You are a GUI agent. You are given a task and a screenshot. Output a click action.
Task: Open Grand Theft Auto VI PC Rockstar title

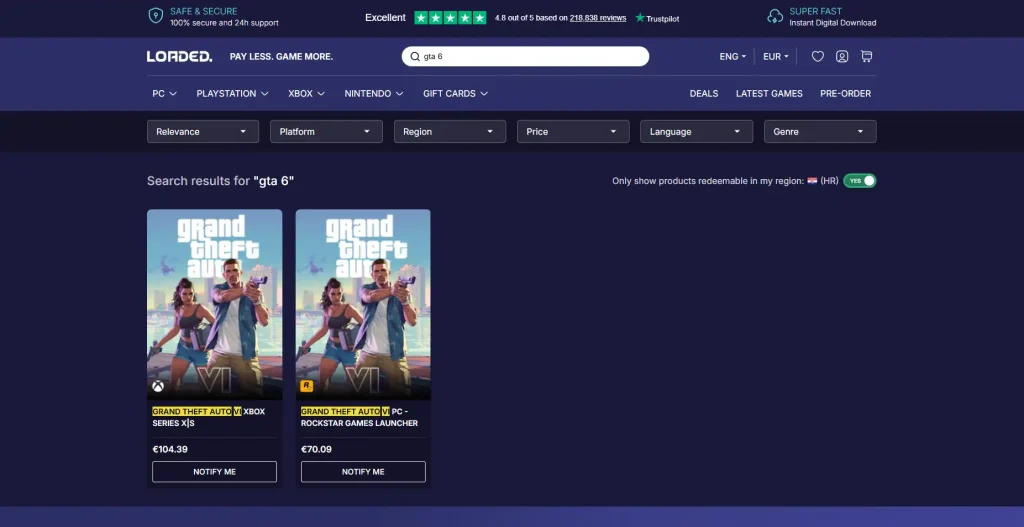click(x=360, y=417)
